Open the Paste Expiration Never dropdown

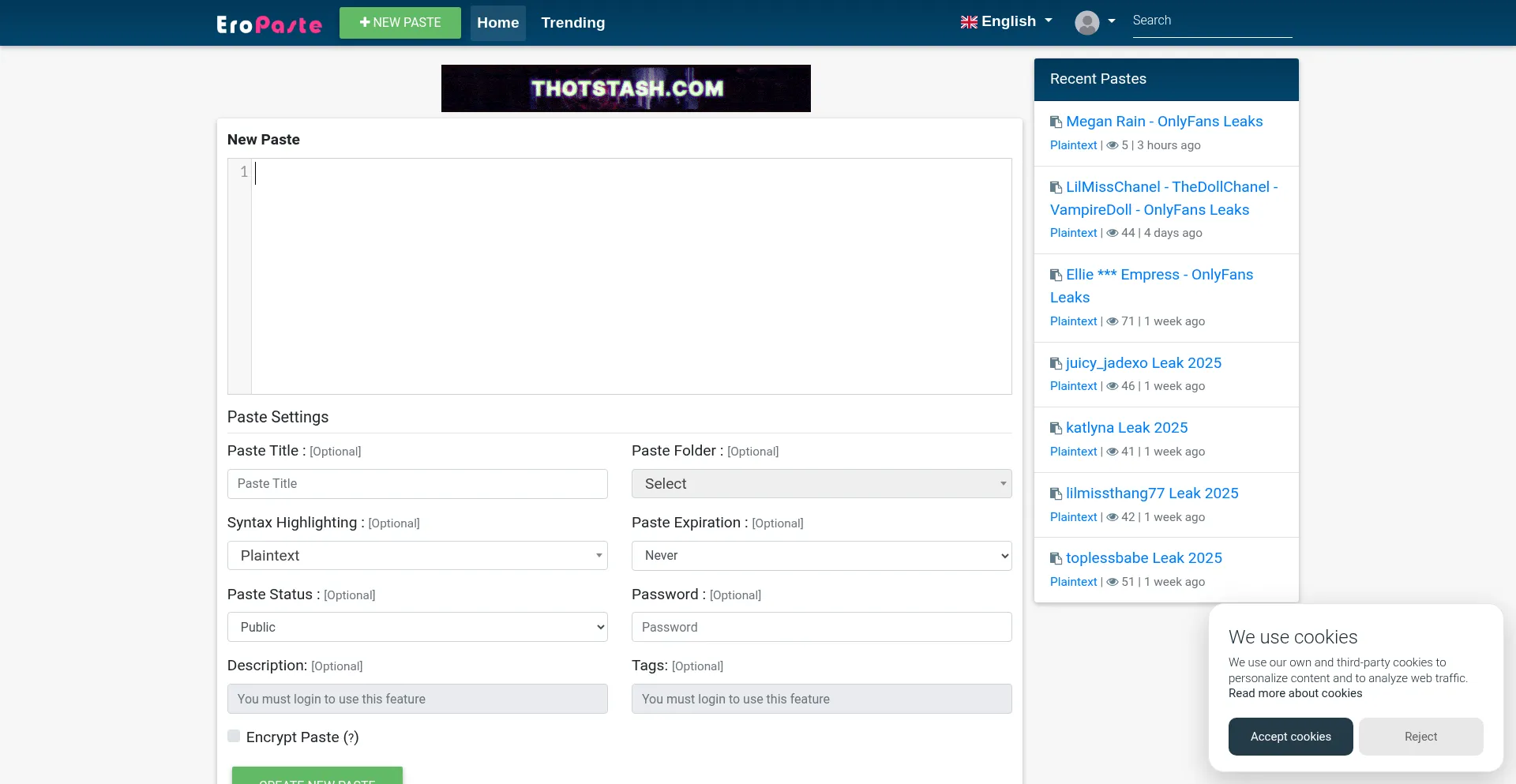821,556
